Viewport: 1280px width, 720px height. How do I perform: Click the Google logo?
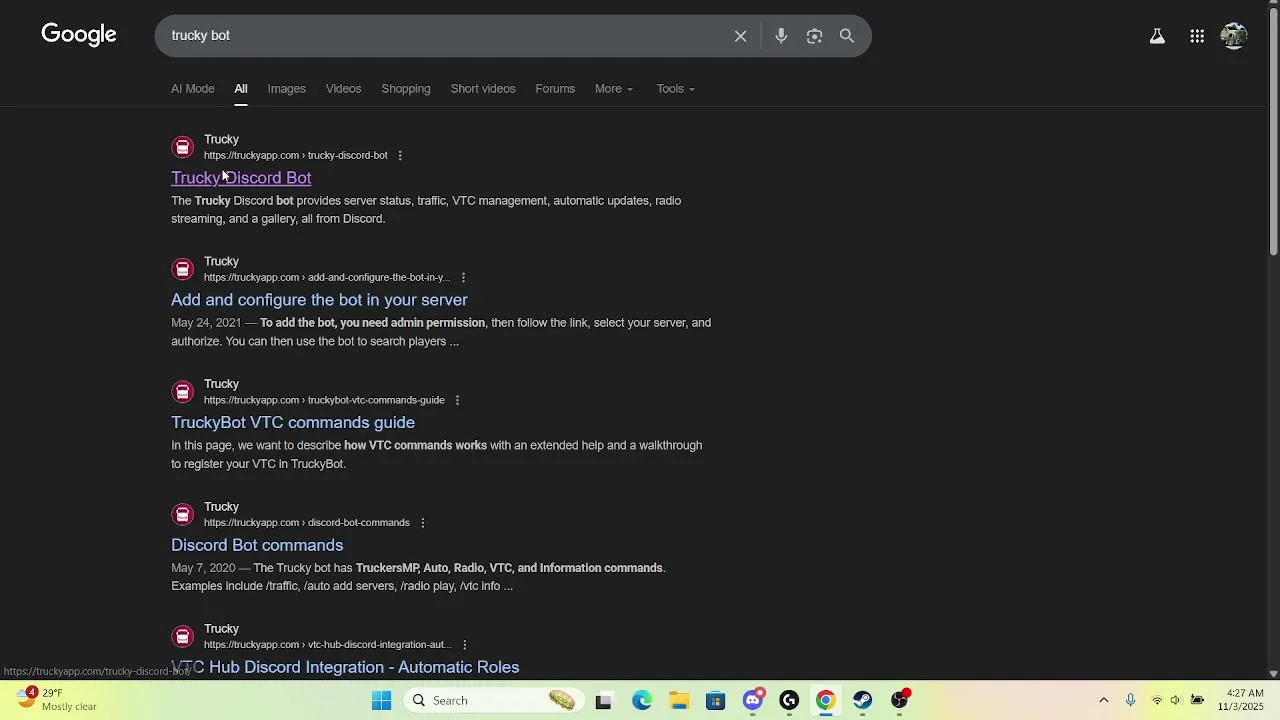79,35
